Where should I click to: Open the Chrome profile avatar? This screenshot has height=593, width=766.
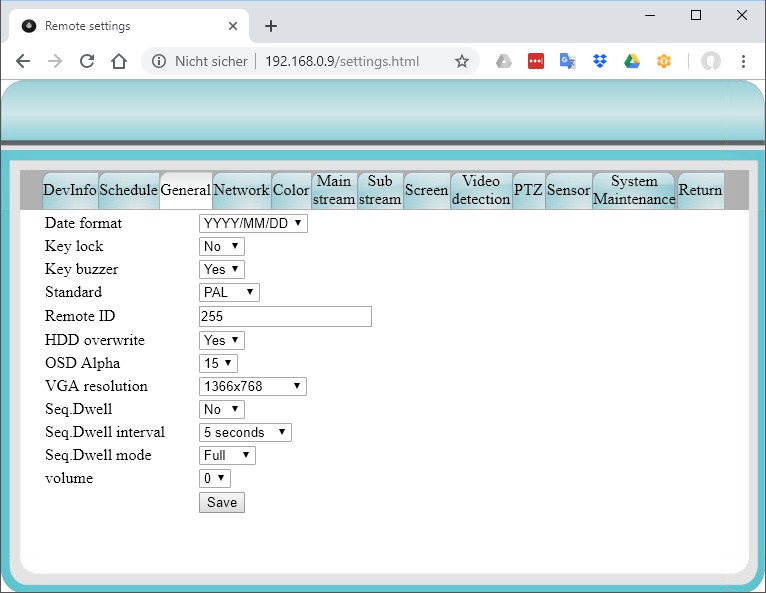[x=711, y=61]
